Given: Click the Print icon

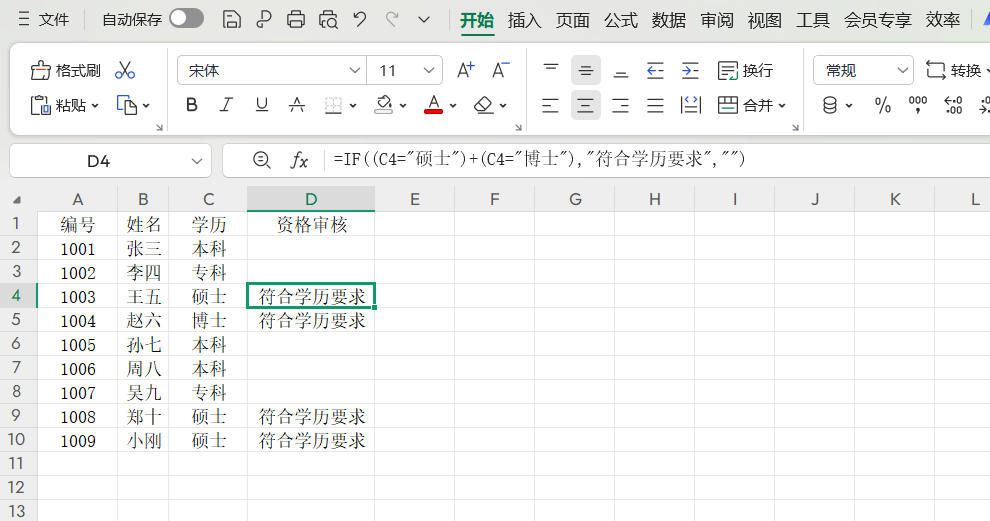Looking at the screenshot, I should (x=296, y=19).
